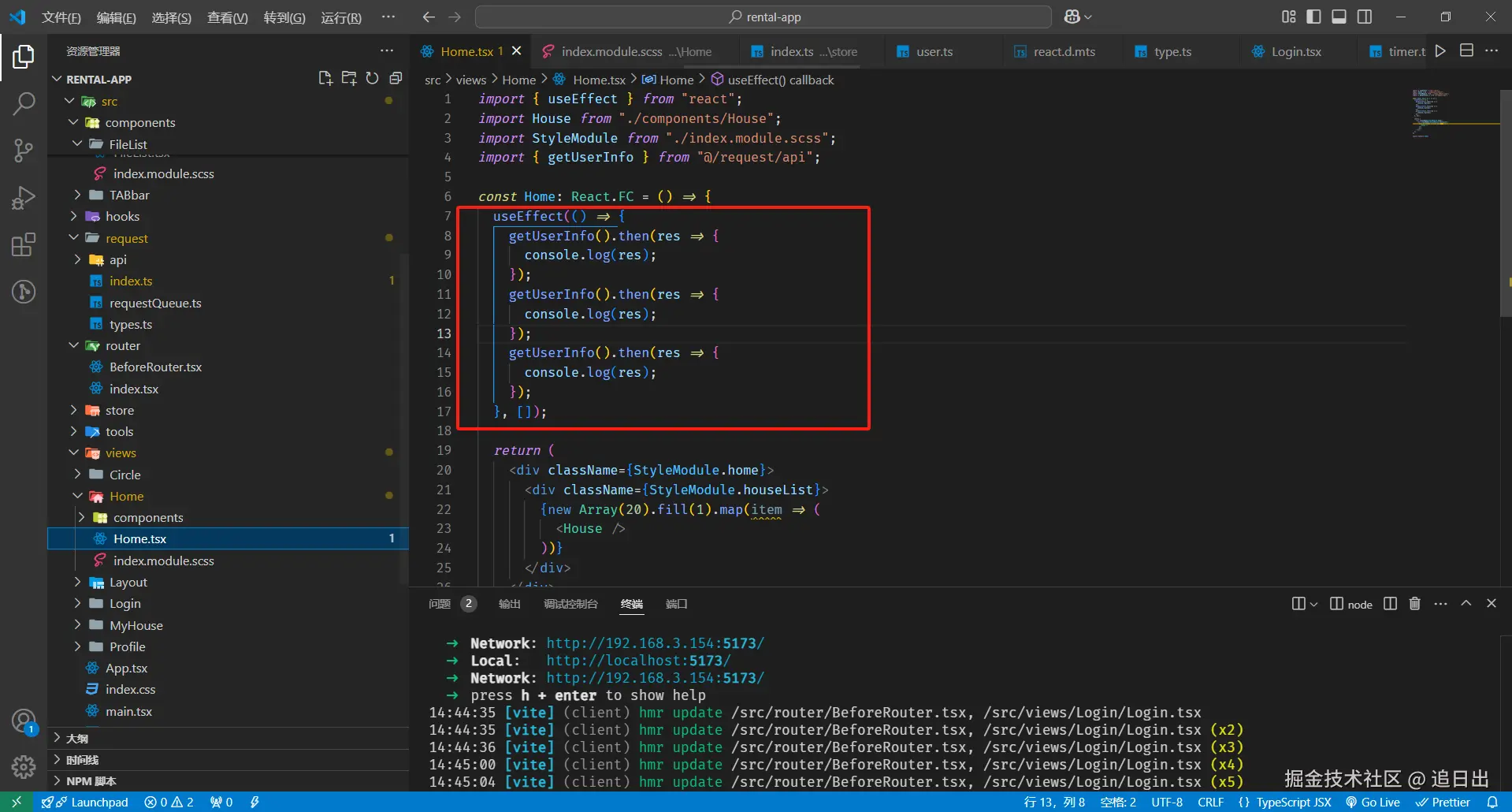This screenshot has height=812, width=1512.
Task: Open the 运行(R) menu
Action: [340, 17]
